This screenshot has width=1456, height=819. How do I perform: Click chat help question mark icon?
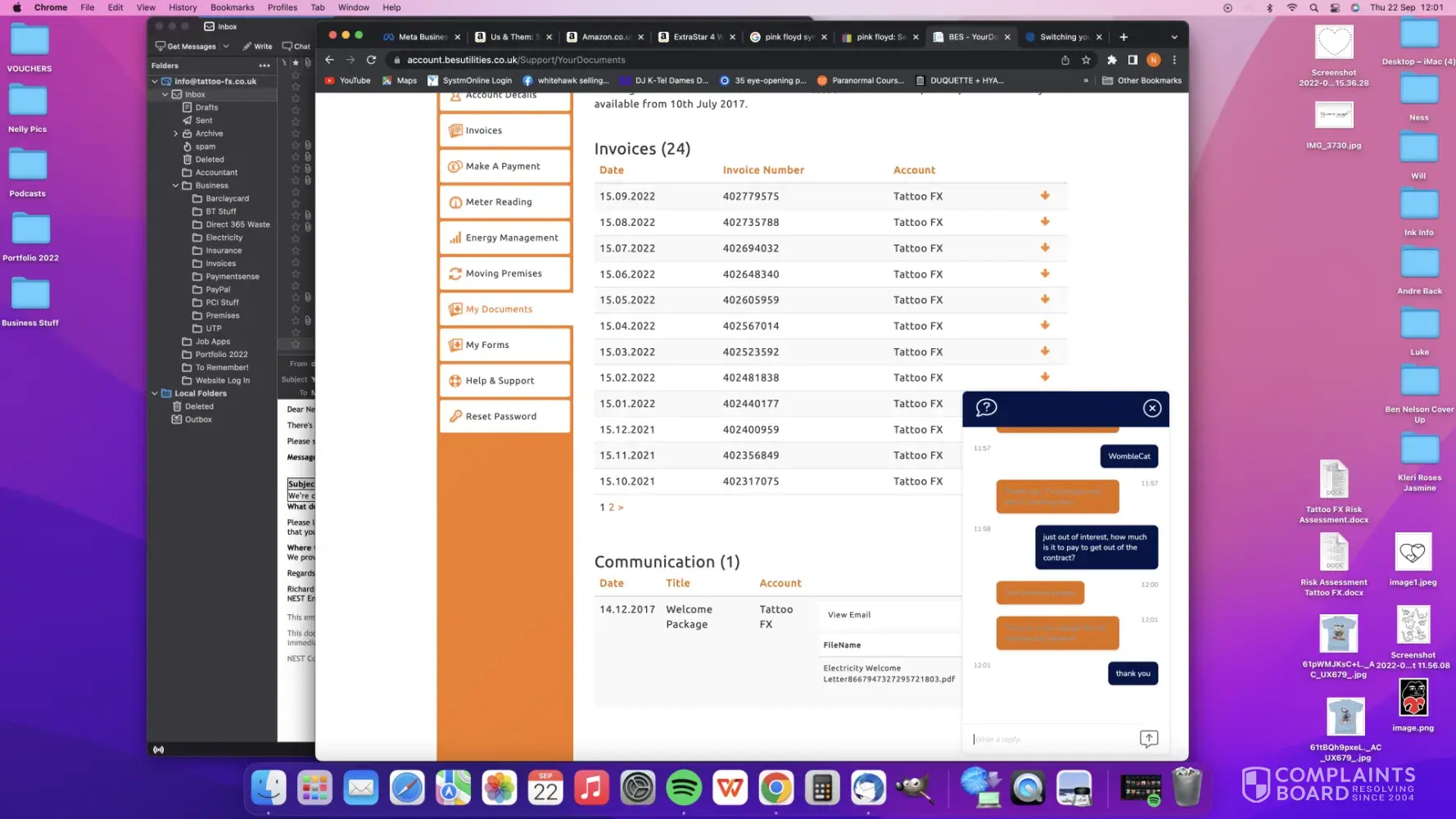click(986, 408)
